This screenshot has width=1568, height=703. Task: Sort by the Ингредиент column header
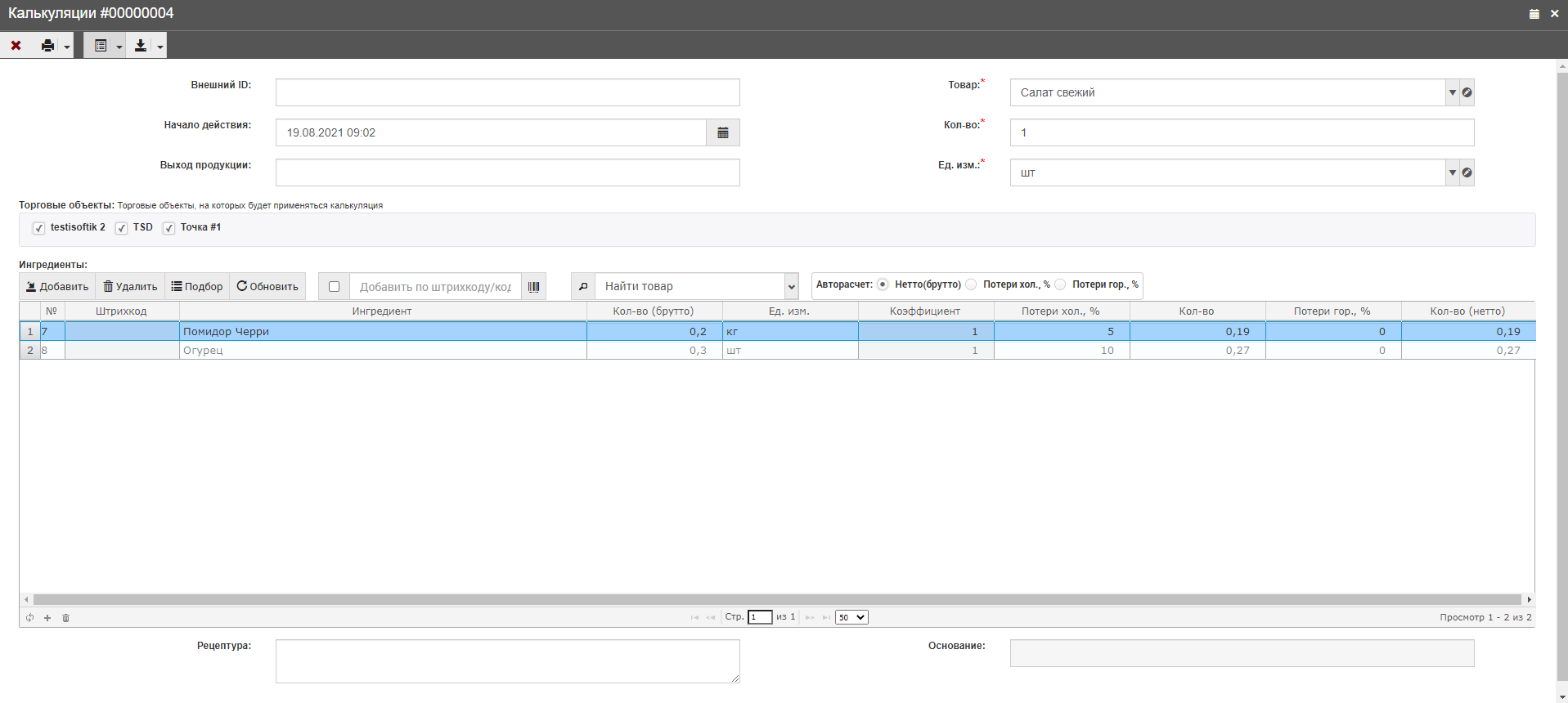(382, 311)
